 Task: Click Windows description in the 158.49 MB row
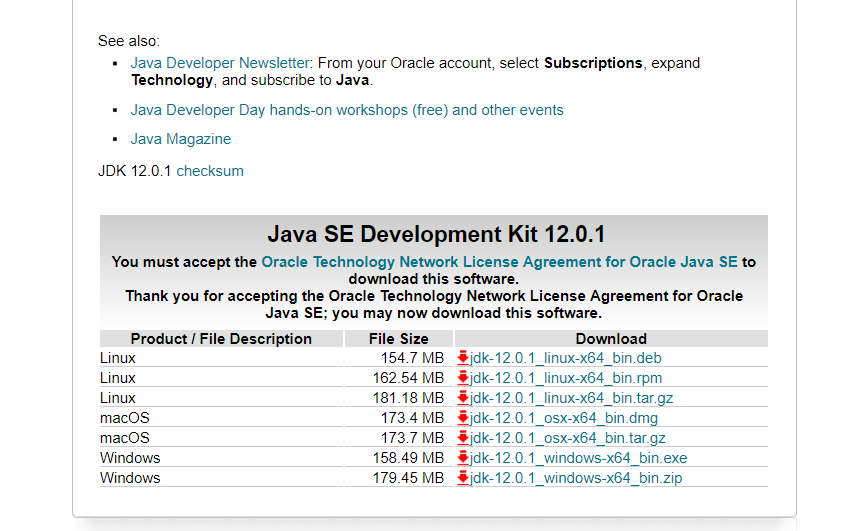pos(130,458)
